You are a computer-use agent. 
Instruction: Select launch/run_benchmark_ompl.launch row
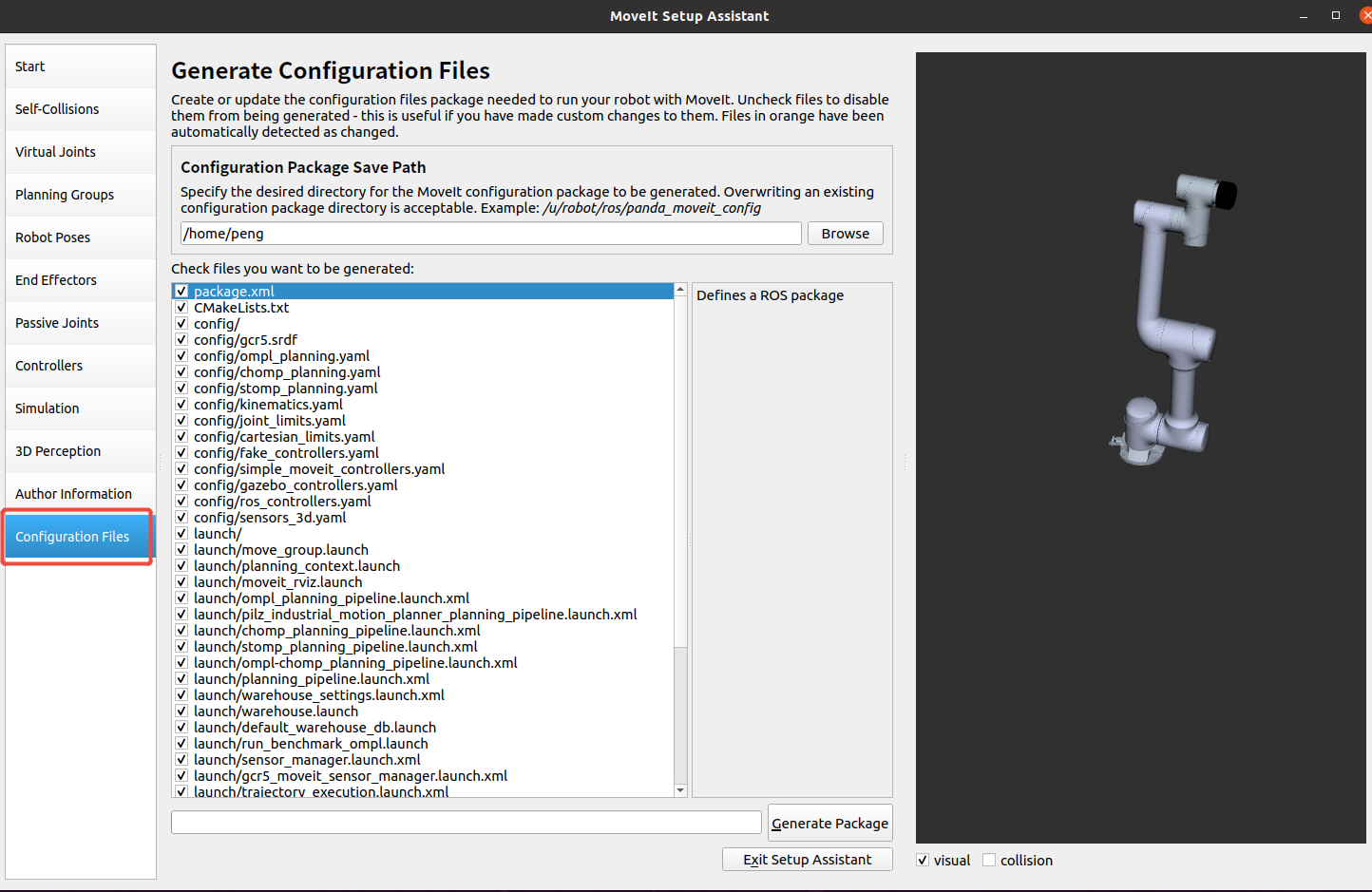pyautogui.click(x=423, y=744)
